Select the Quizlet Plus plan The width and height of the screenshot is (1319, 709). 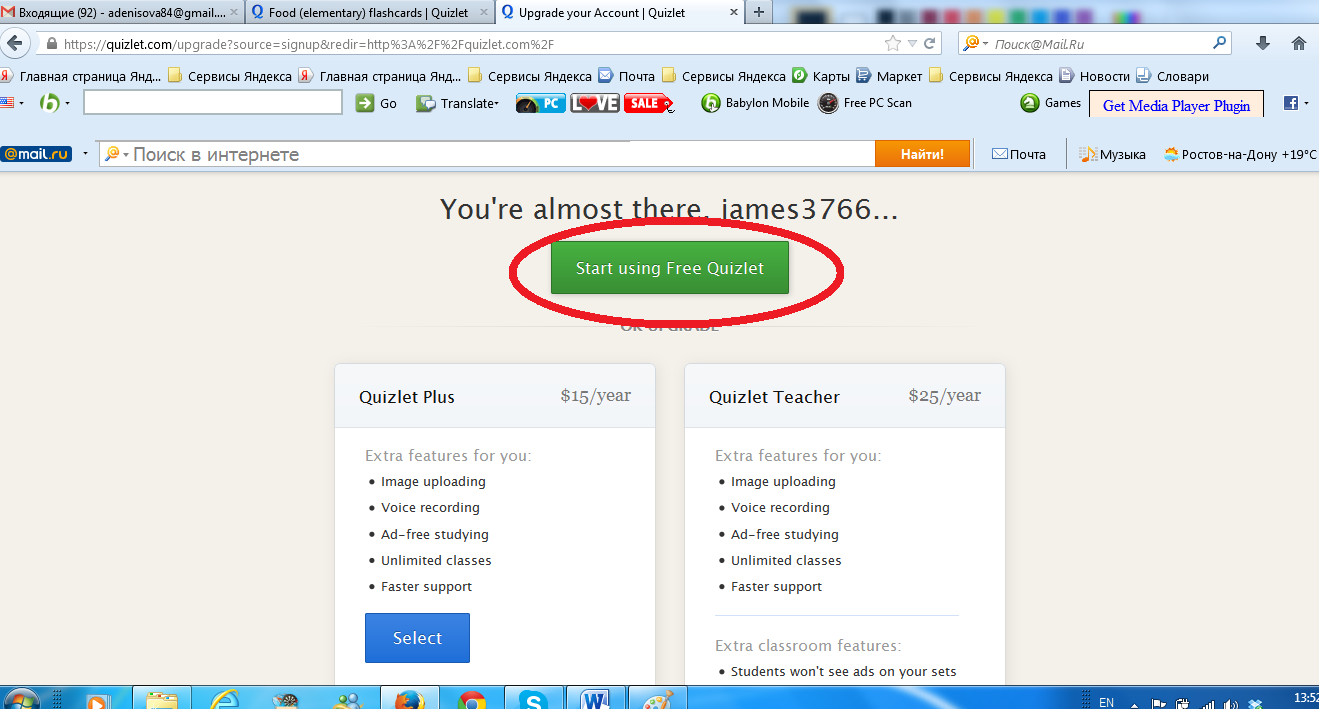pos(417,638)
